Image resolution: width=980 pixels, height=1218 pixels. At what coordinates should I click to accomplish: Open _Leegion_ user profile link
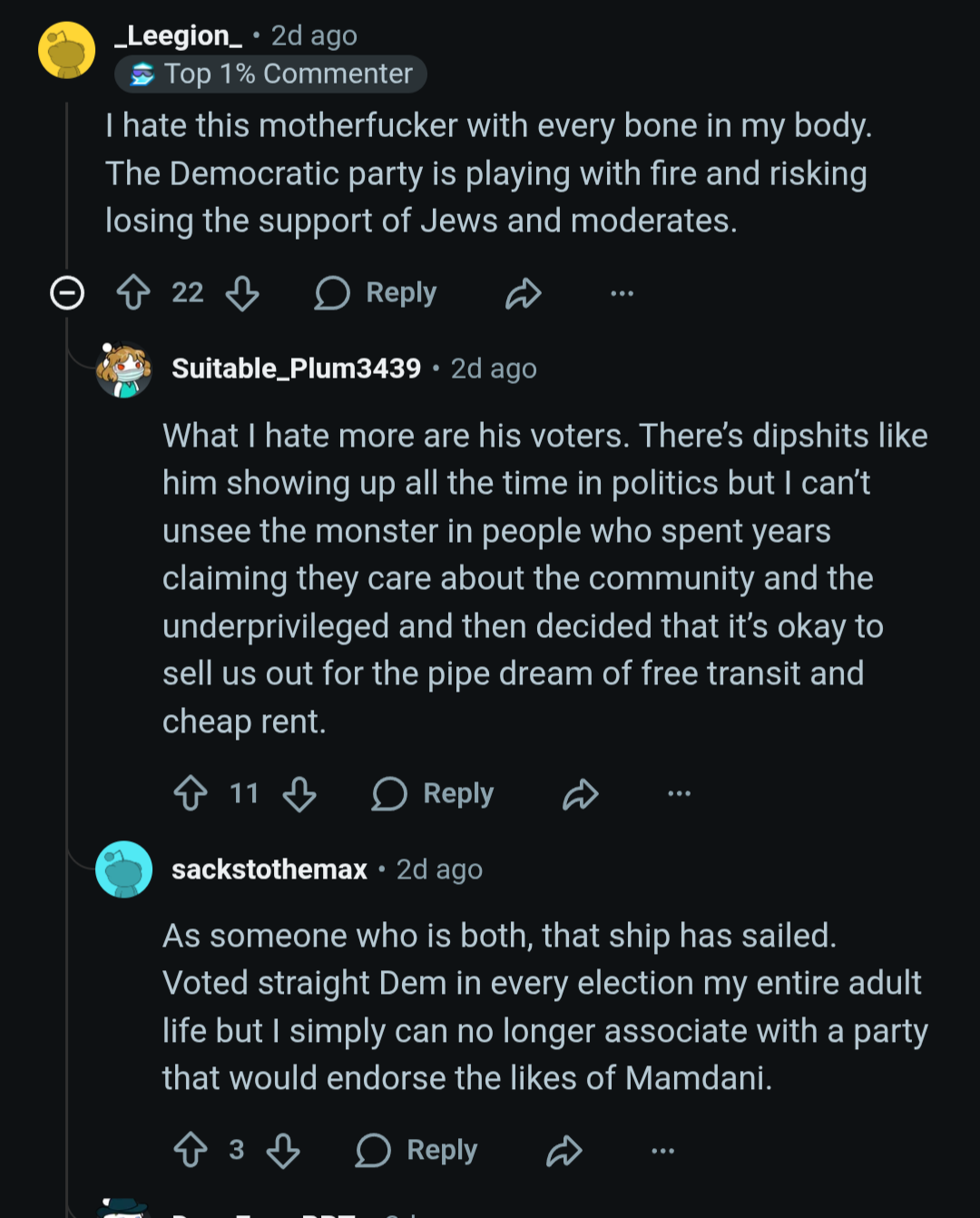click(178, 35)
